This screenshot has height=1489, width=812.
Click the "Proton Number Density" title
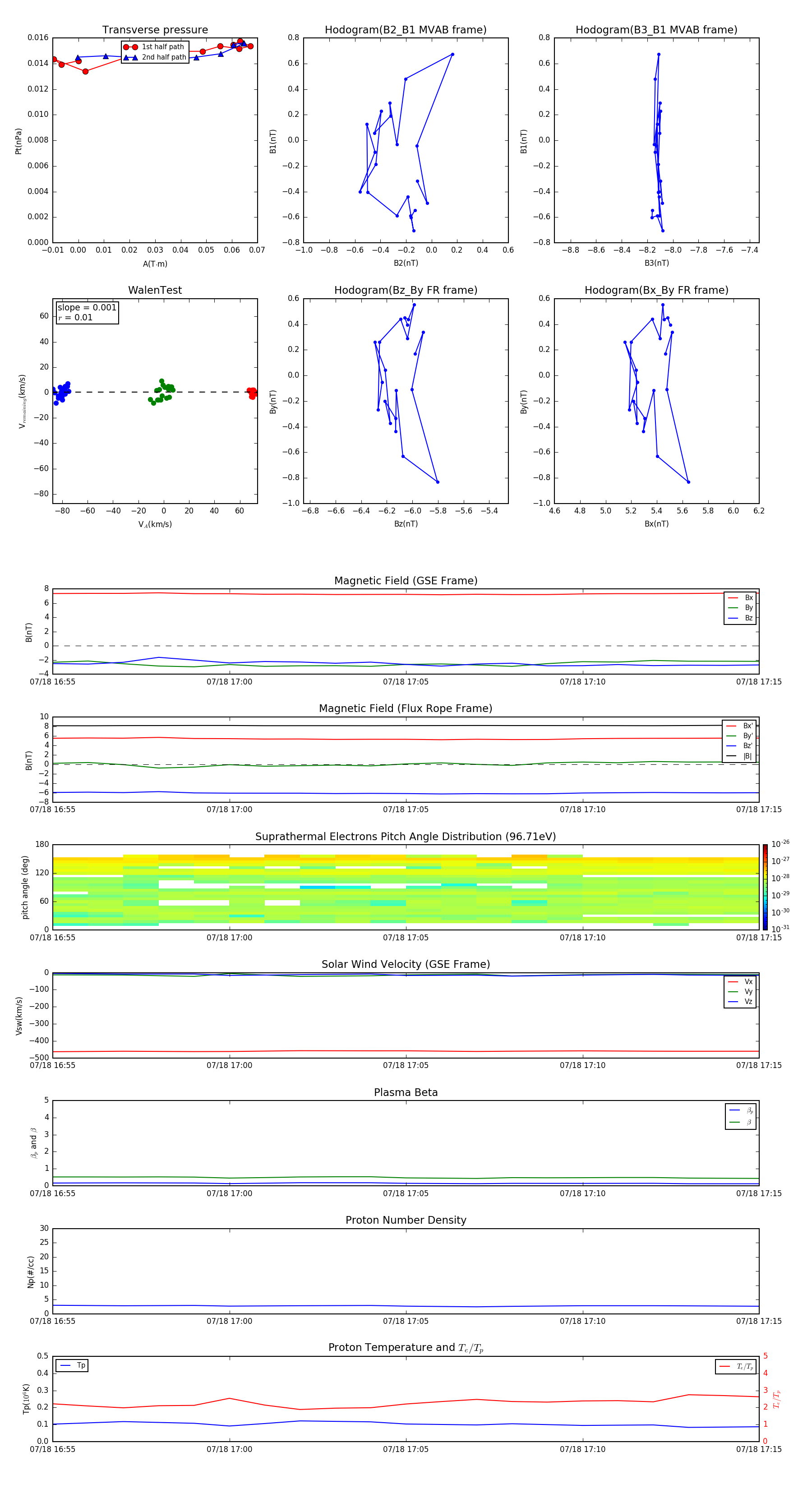pos(406,1220)
